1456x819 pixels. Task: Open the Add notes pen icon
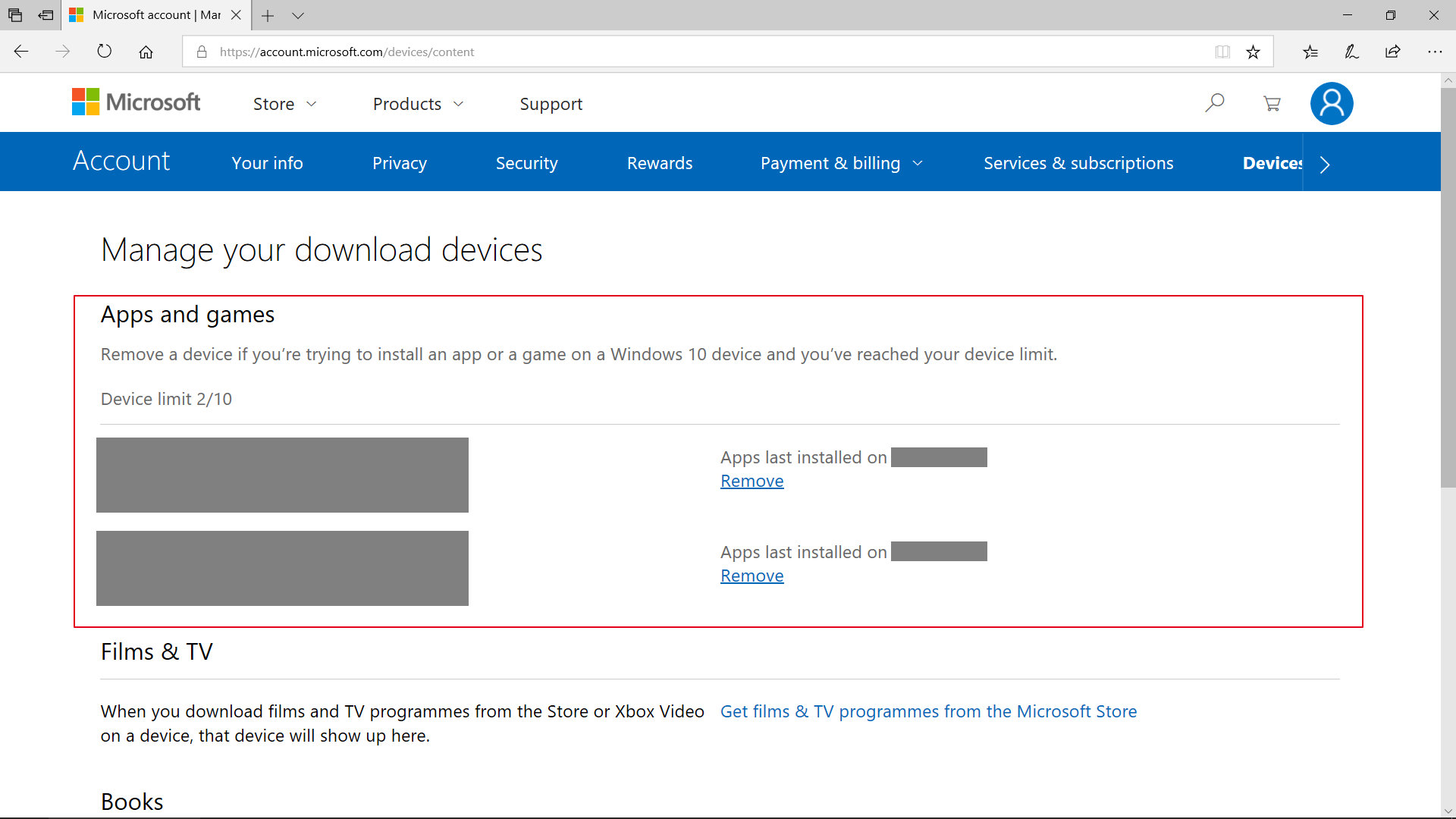point(1351,52)
